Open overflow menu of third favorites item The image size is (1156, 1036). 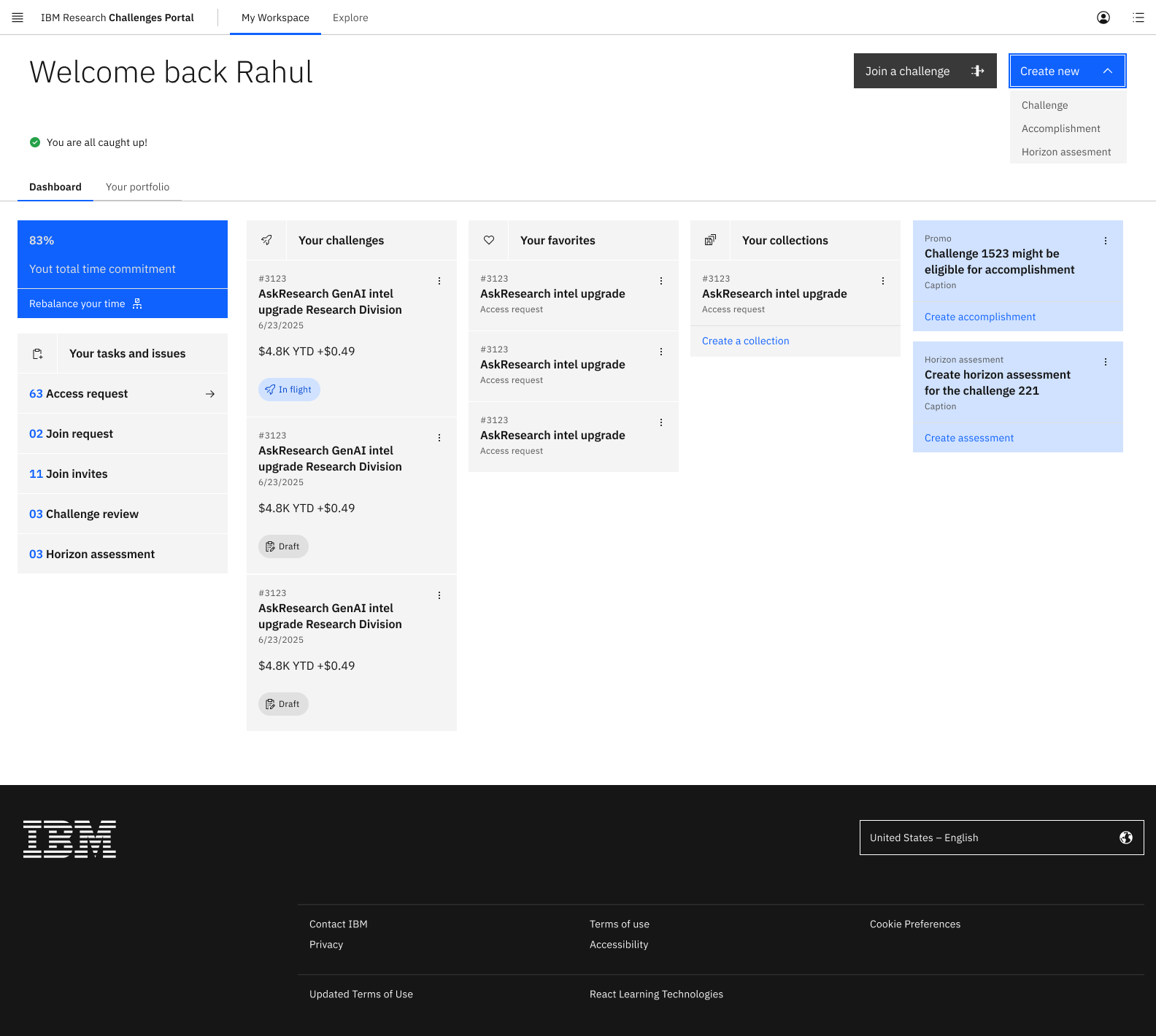point(661,422)
